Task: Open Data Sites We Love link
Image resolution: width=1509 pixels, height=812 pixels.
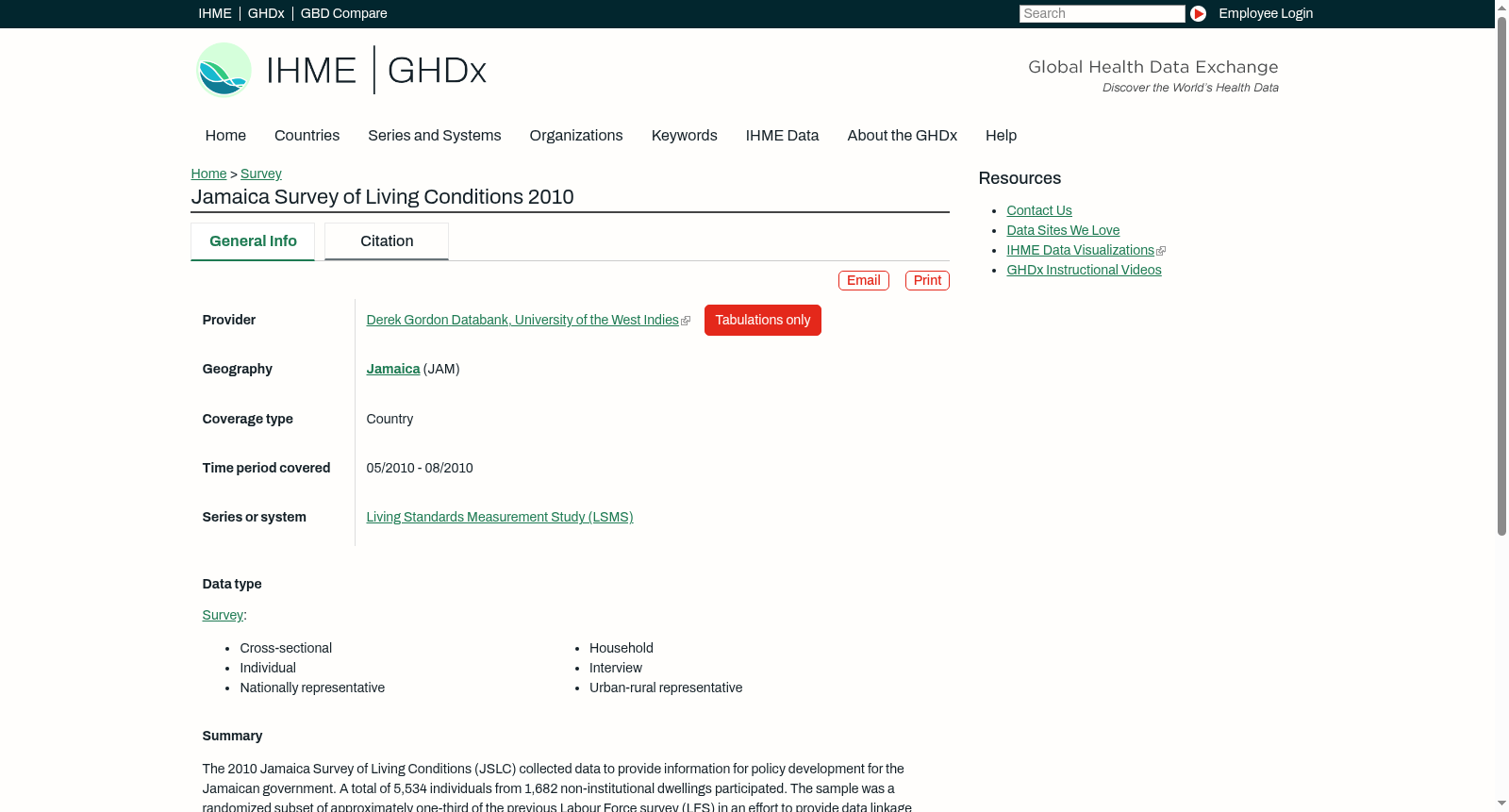Action: [x=1063, y=230]
